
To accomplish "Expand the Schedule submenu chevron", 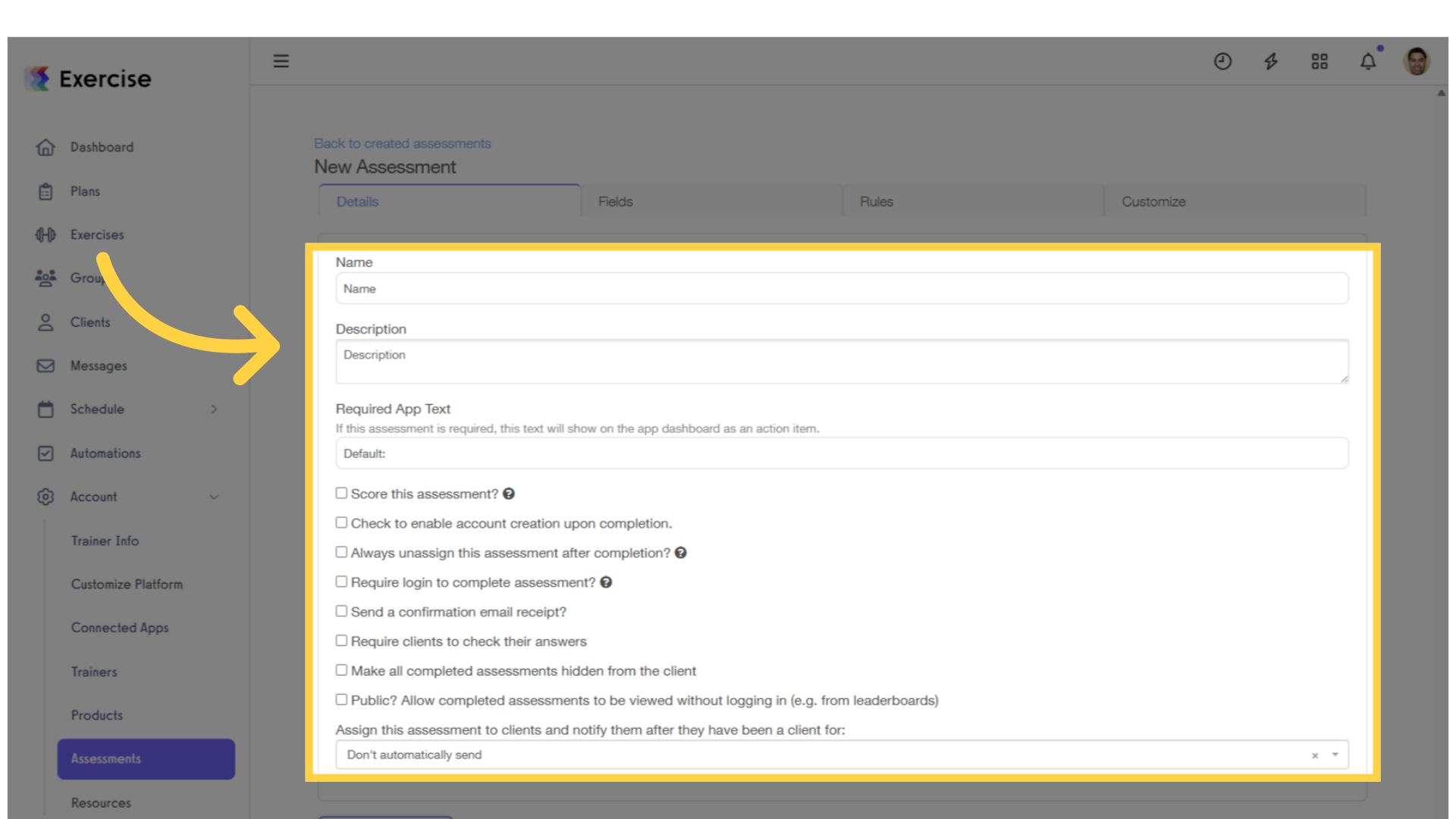I will pyautogui.click(x=214, y=409).
